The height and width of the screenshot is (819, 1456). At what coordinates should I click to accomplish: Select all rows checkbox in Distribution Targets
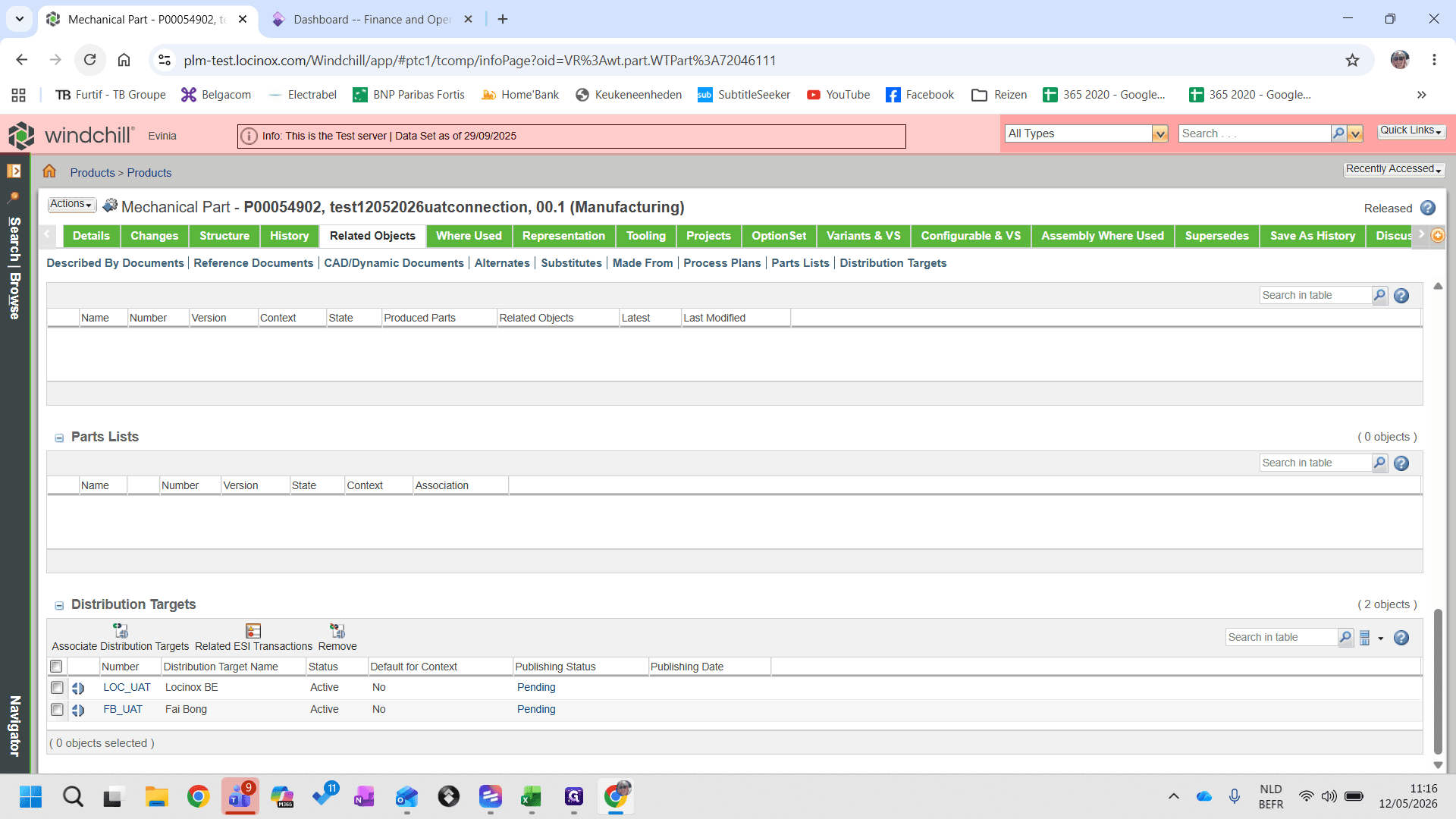point(56,667)
